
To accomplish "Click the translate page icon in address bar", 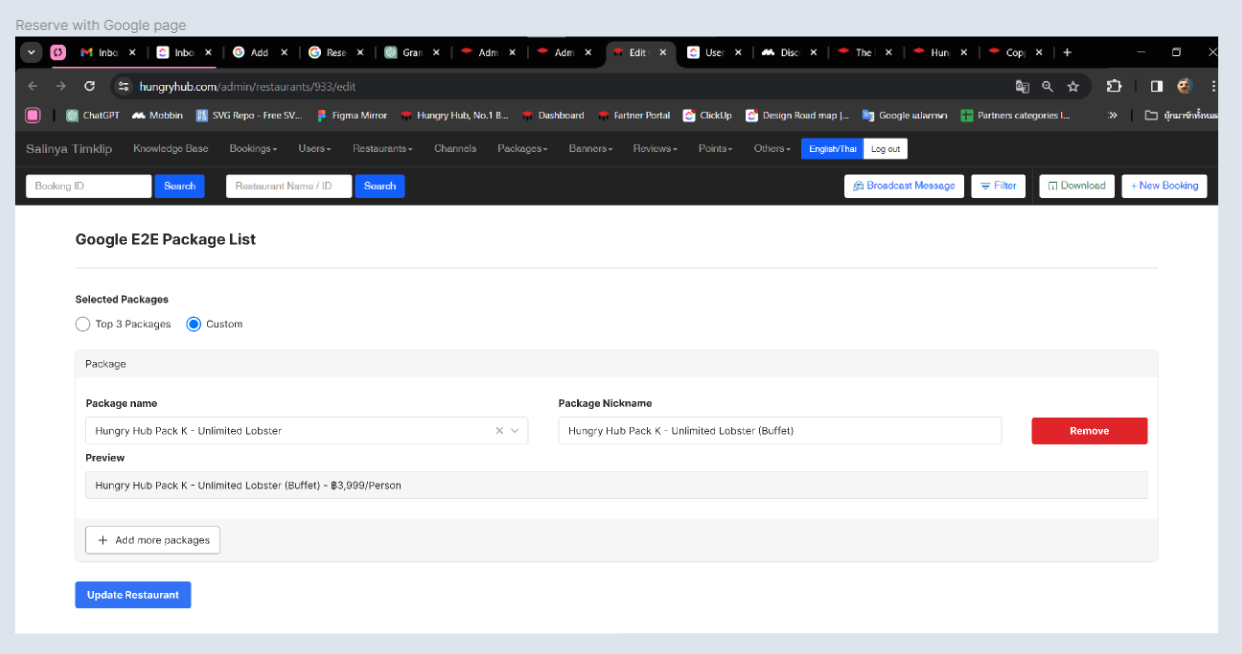I will [1022, 87].
